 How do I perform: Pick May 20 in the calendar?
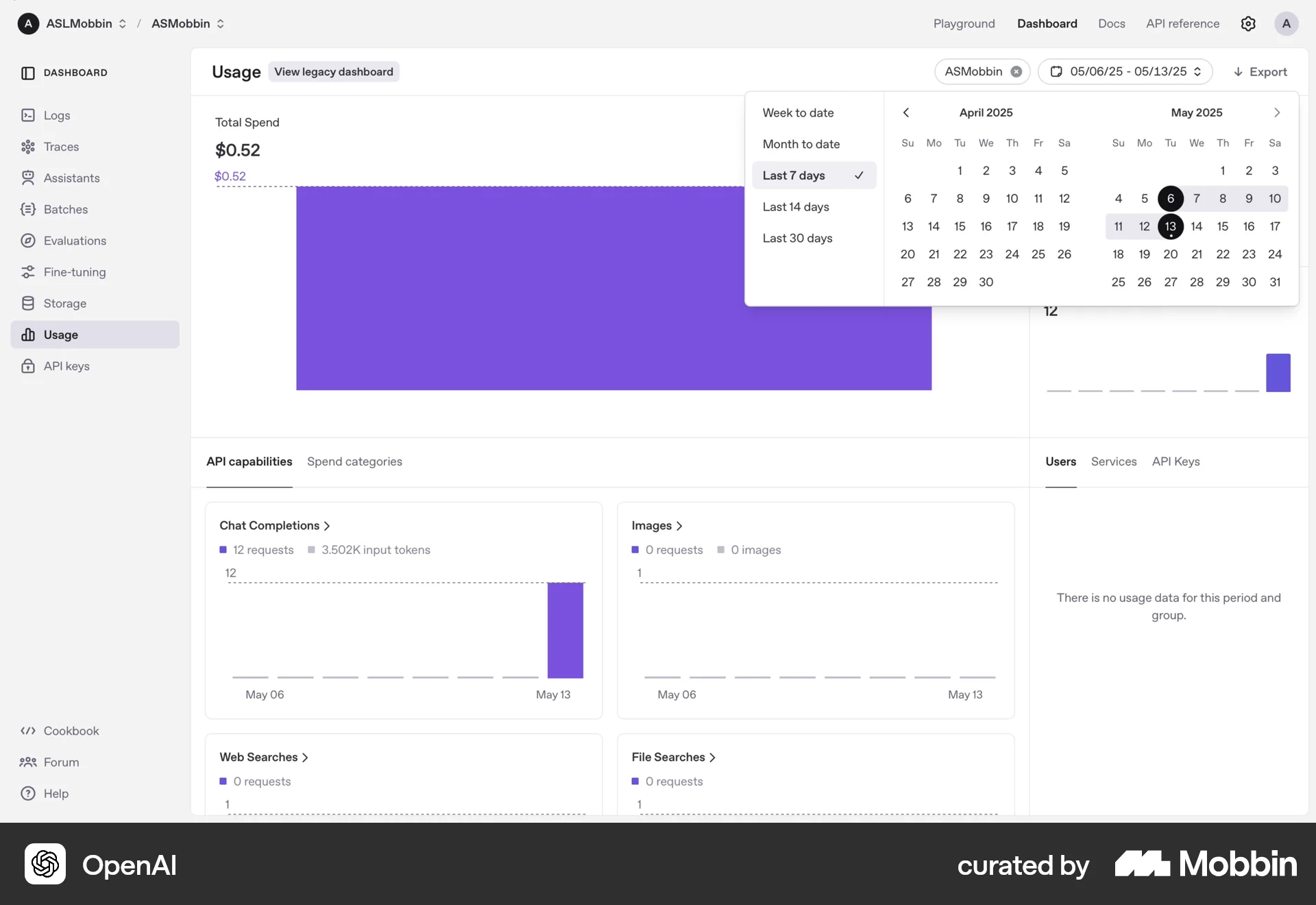(x=1170, y=254)
